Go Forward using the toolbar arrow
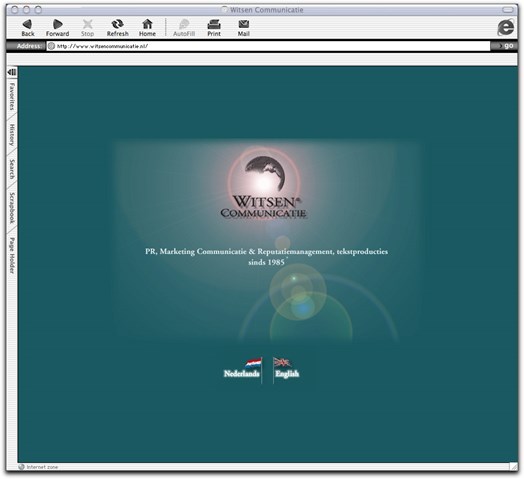 pyautogui.click(x=58, y=24)
